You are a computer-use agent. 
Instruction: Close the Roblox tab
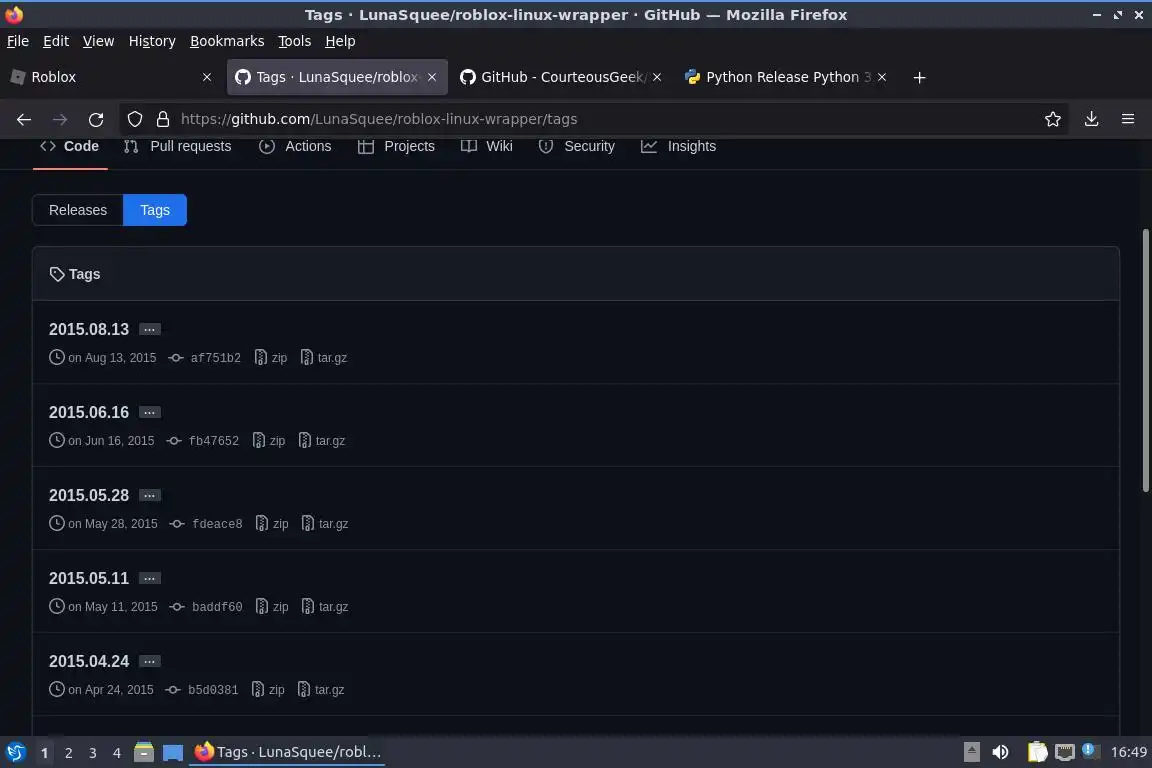click(x=207, y=77)
